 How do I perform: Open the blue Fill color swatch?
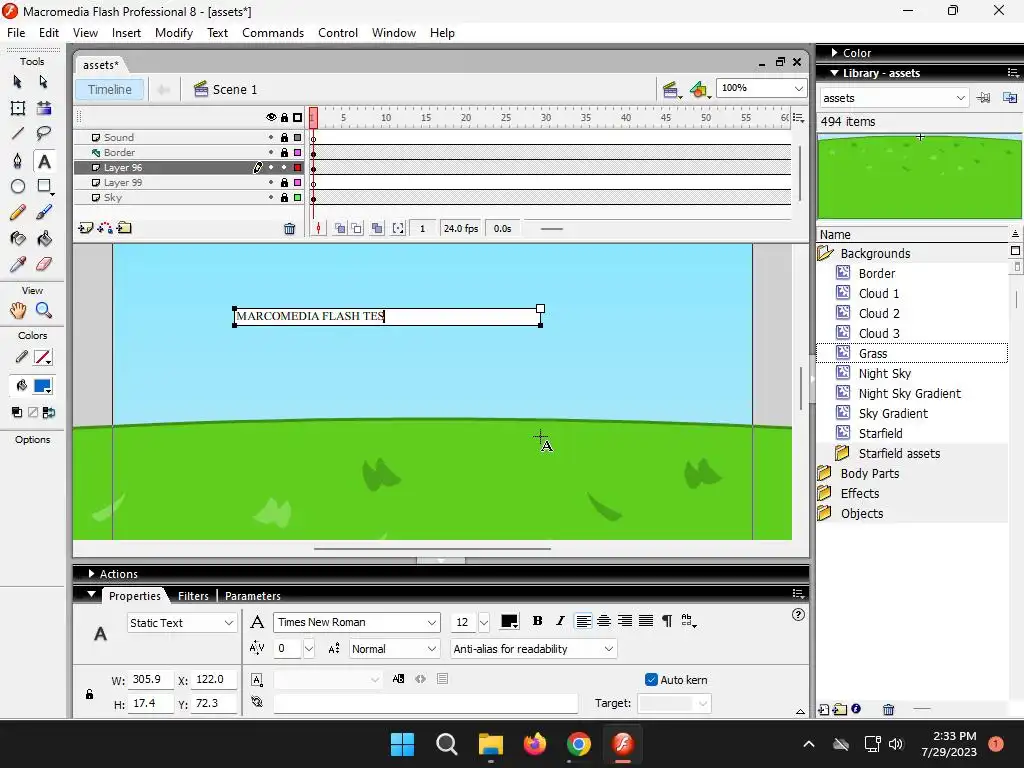coord(43,386)
